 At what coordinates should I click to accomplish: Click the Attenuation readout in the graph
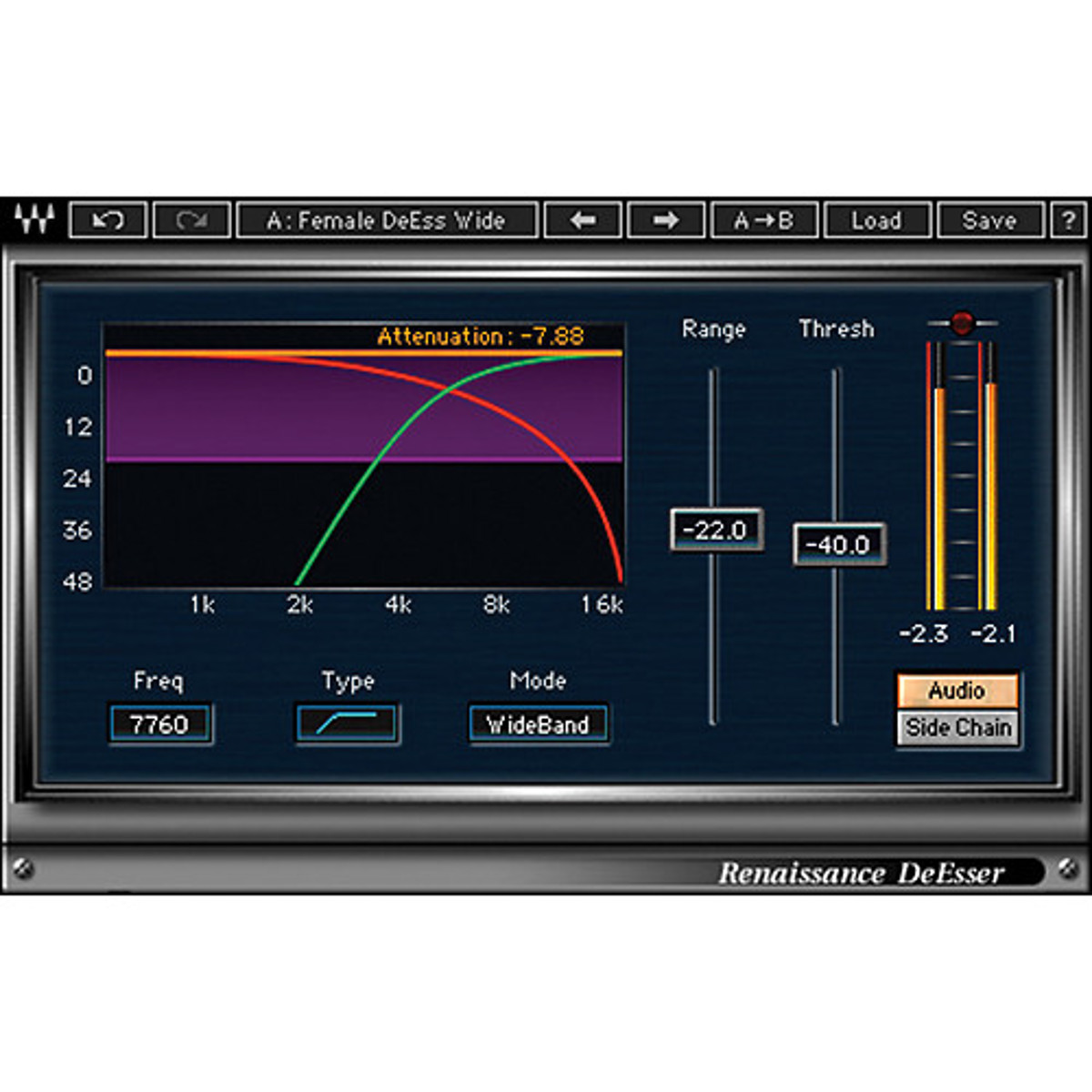click(480, 337)
